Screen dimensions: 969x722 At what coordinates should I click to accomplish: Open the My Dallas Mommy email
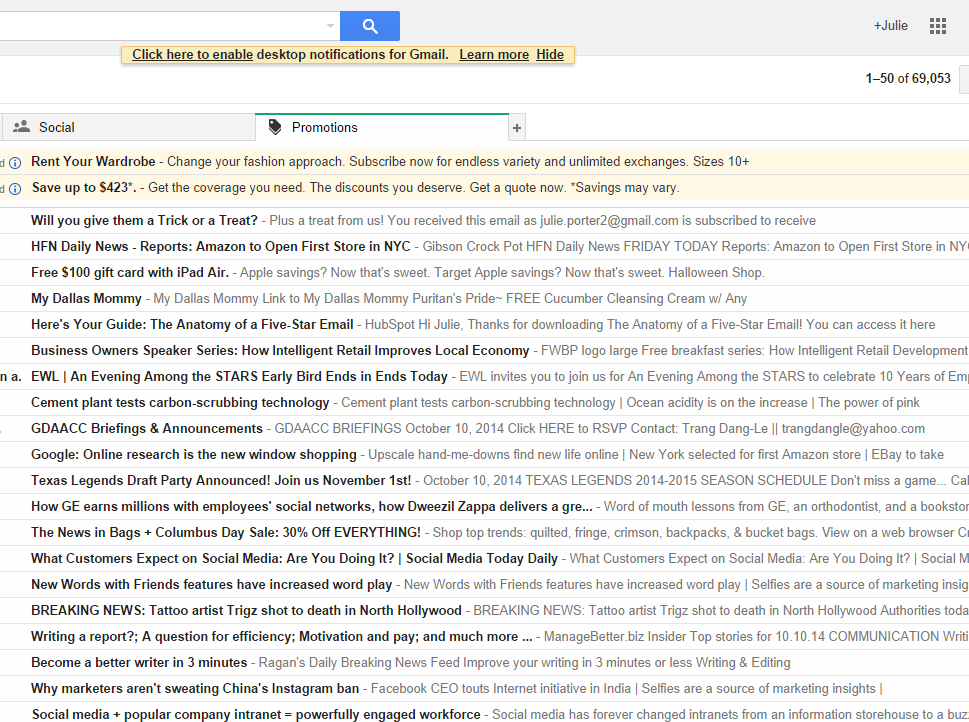484,299
